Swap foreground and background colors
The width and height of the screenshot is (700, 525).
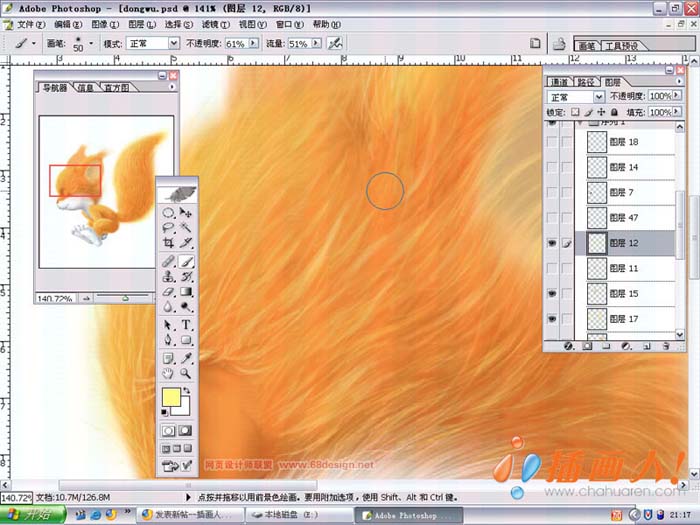pyautogui.click(x=187, y=391)
